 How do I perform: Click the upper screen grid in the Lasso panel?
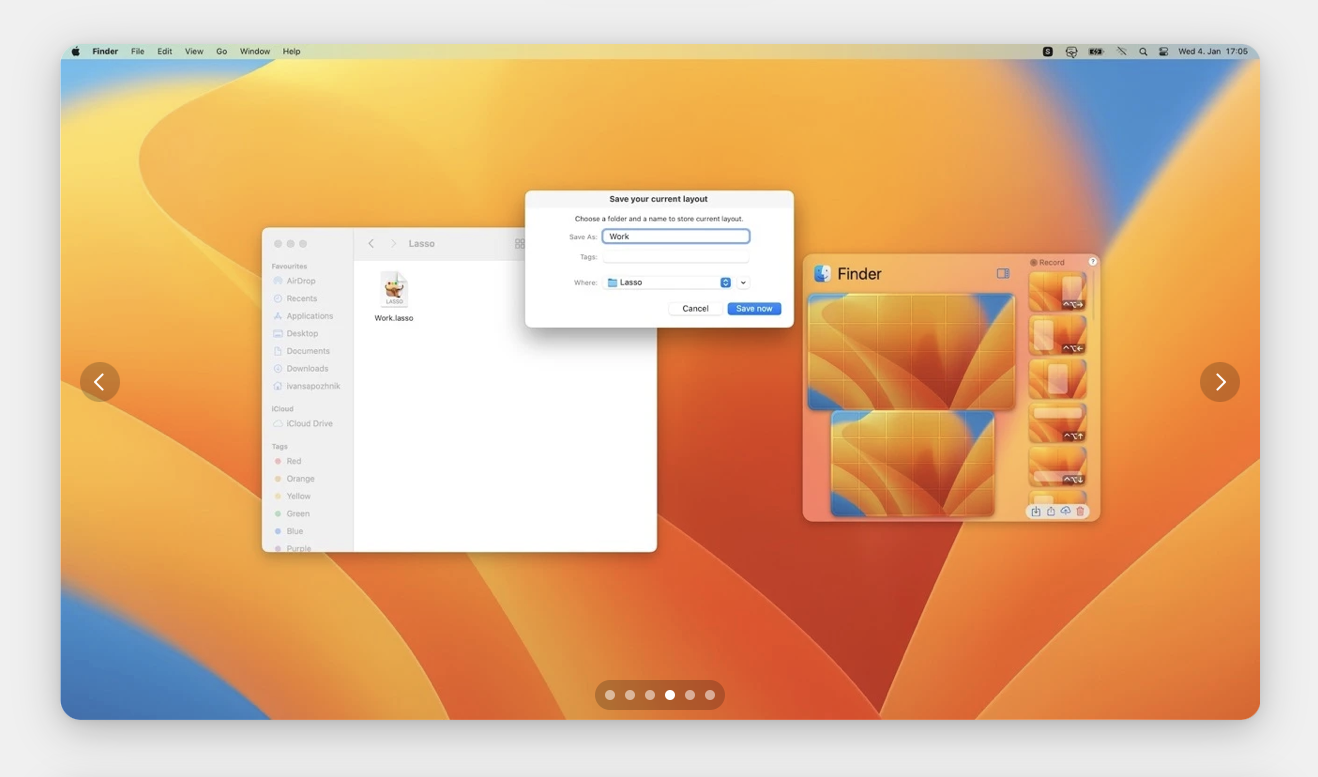(x=911, y=352)
